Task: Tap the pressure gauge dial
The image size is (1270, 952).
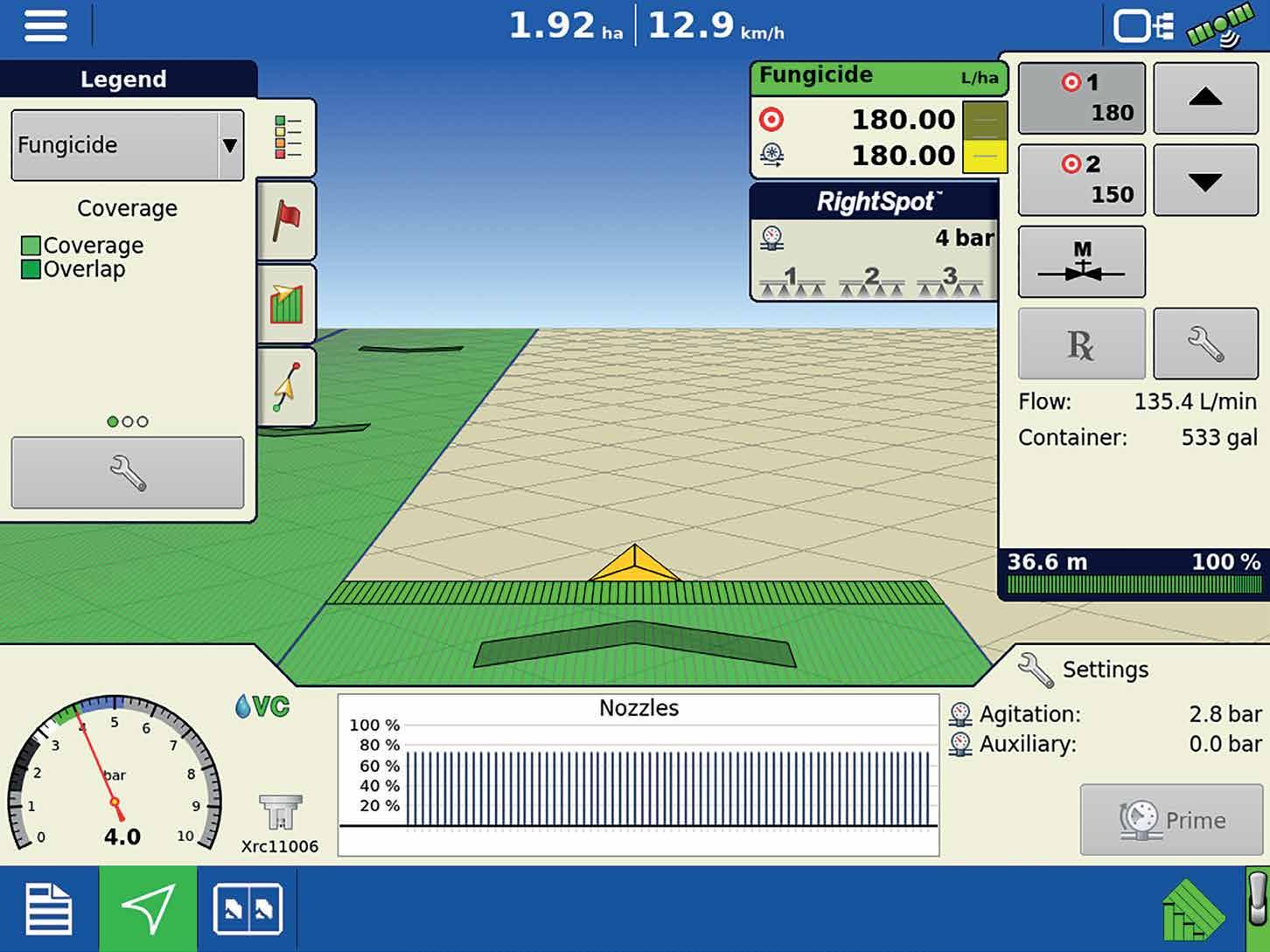Action: tap(114, 774)
